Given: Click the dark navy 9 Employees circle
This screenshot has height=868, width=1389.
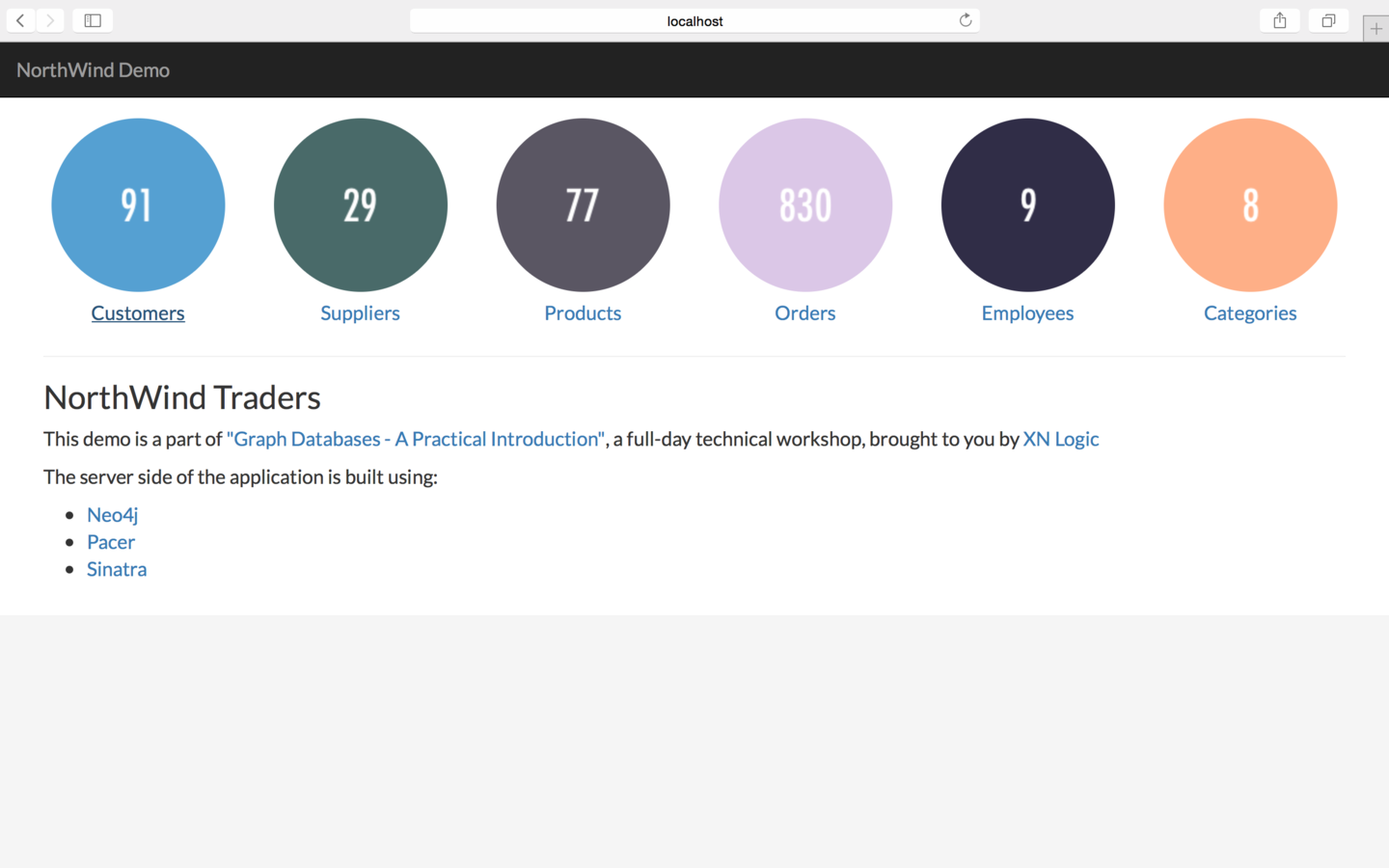Looking at the screenshot, I should (1027, 204).
